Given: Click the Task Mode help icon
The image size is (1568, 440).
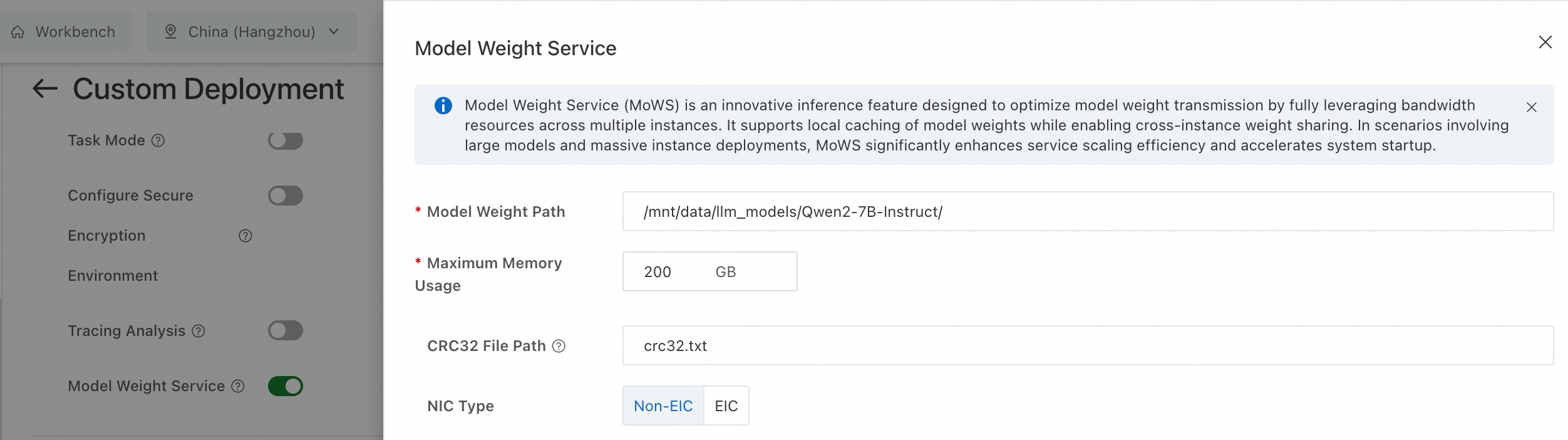Looking at the screenshot, I should (158, 140).
